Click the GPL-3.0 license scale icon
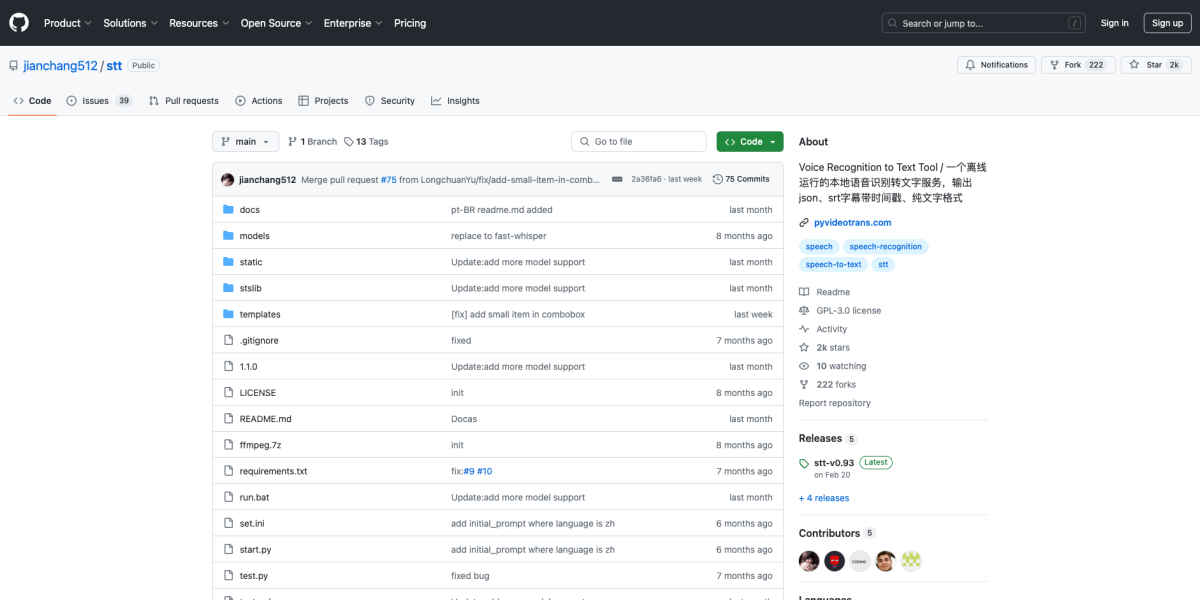This screenshot has width=1200, height=600. click(804, 311)
